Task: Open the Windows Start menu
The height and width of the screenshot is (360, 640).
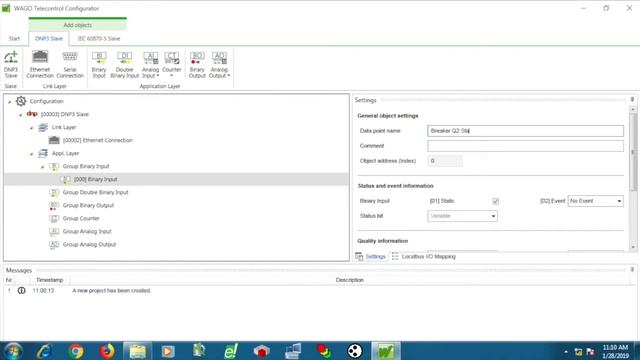Action: (x=13, y=351)
